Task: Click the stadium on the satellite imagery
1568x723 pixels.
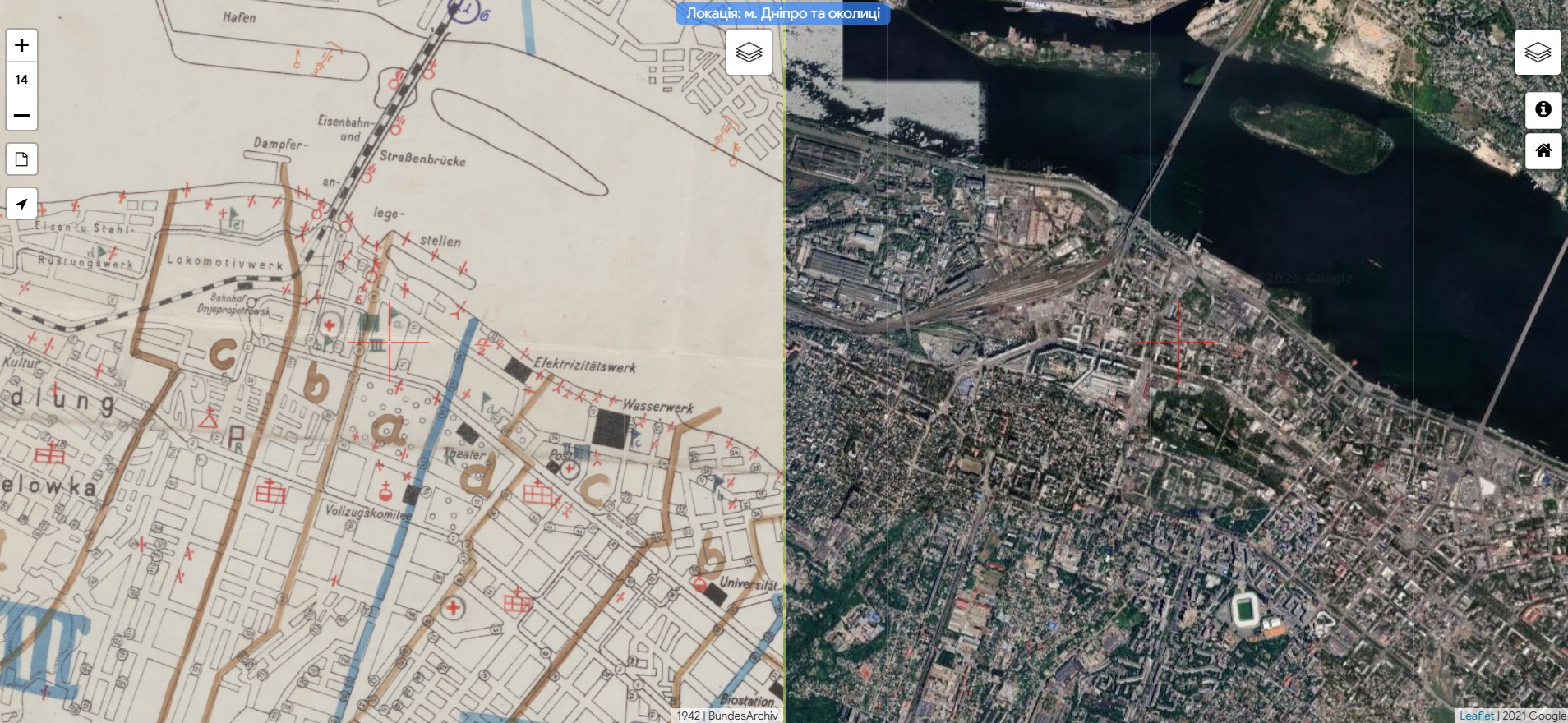Action: [1247, 610]
